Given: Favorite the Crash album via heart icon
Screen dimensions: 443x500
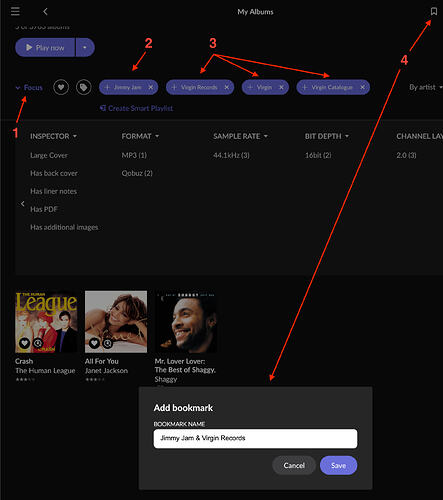Looking at the screenshot, I should tap(24, 343).
